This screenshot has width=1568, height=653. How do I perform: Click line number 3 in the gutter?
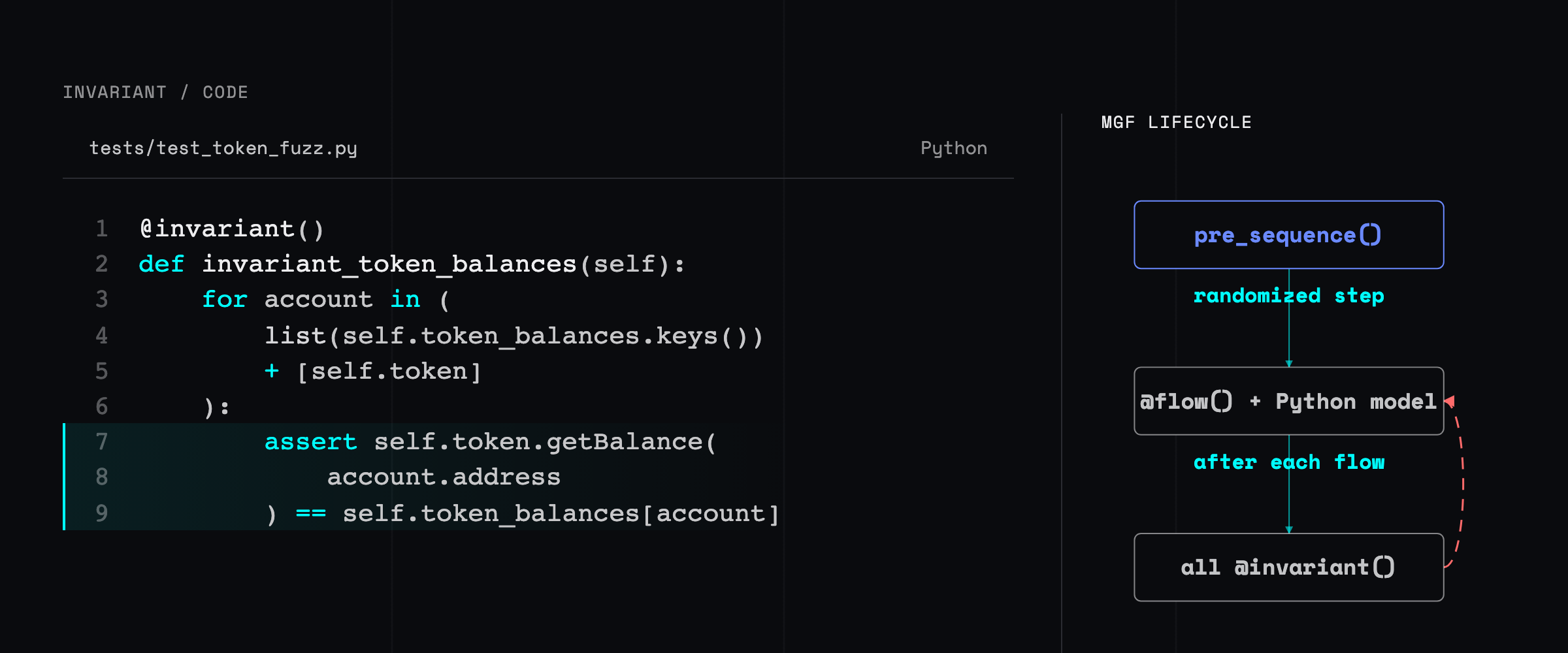click(102, 299)
